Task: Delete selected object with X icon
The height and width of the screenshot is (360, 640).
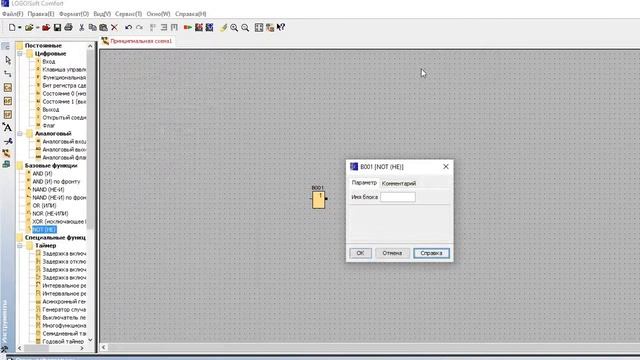Action: click(x=114, y=27)
